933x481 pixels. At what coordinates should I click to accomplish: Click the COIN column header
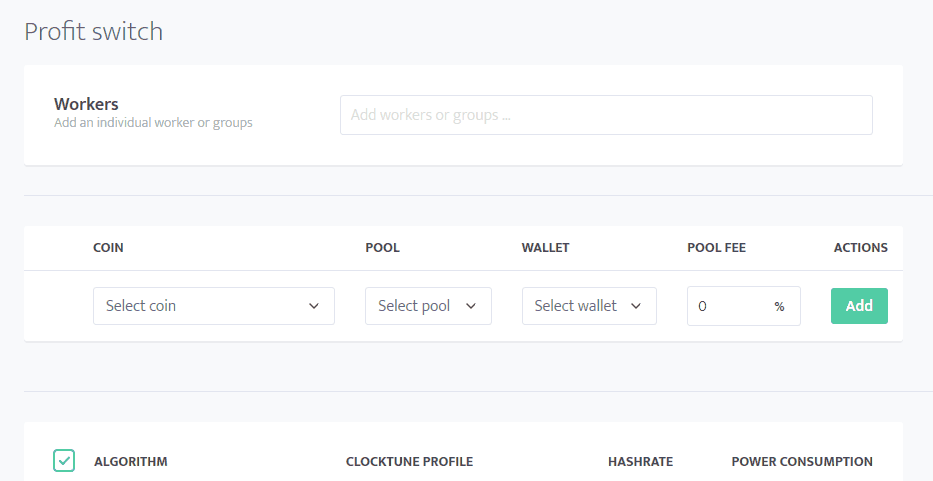point(108,248)
